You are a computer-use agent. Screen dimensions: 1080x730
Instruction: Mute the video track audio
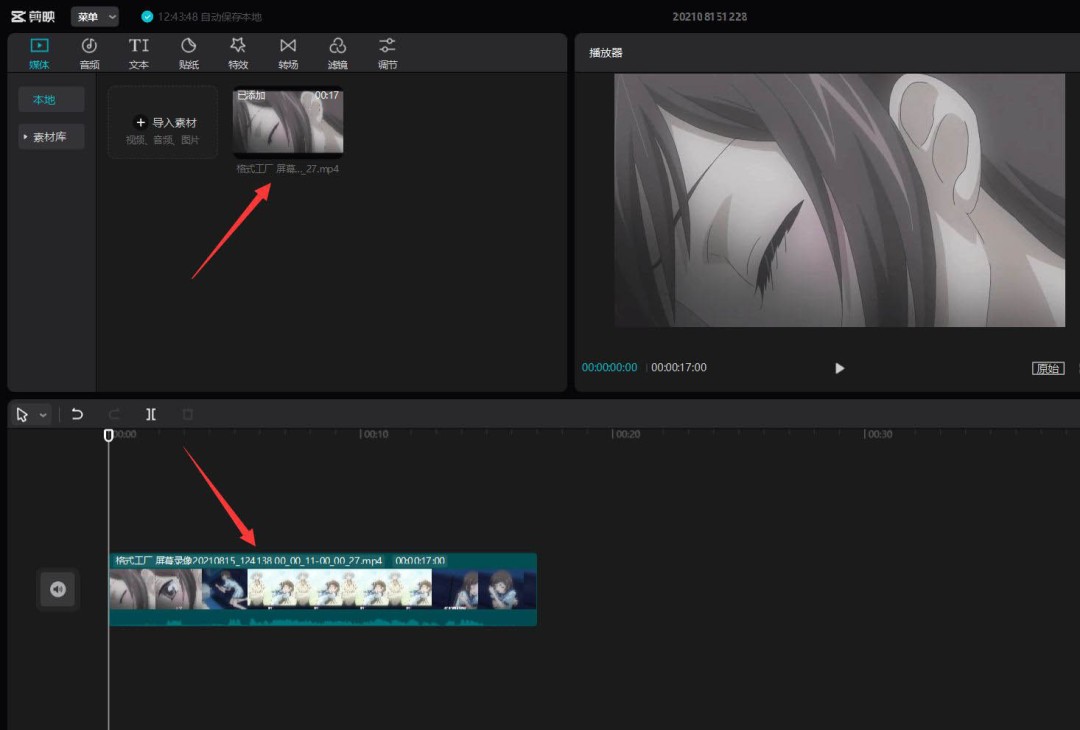57,589
